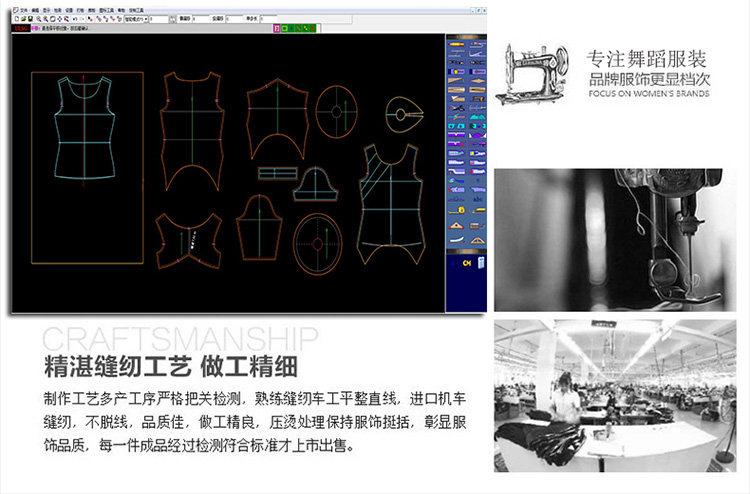
Task: Select the large double-ring circle pattern piece
Action: coord(318,244)
